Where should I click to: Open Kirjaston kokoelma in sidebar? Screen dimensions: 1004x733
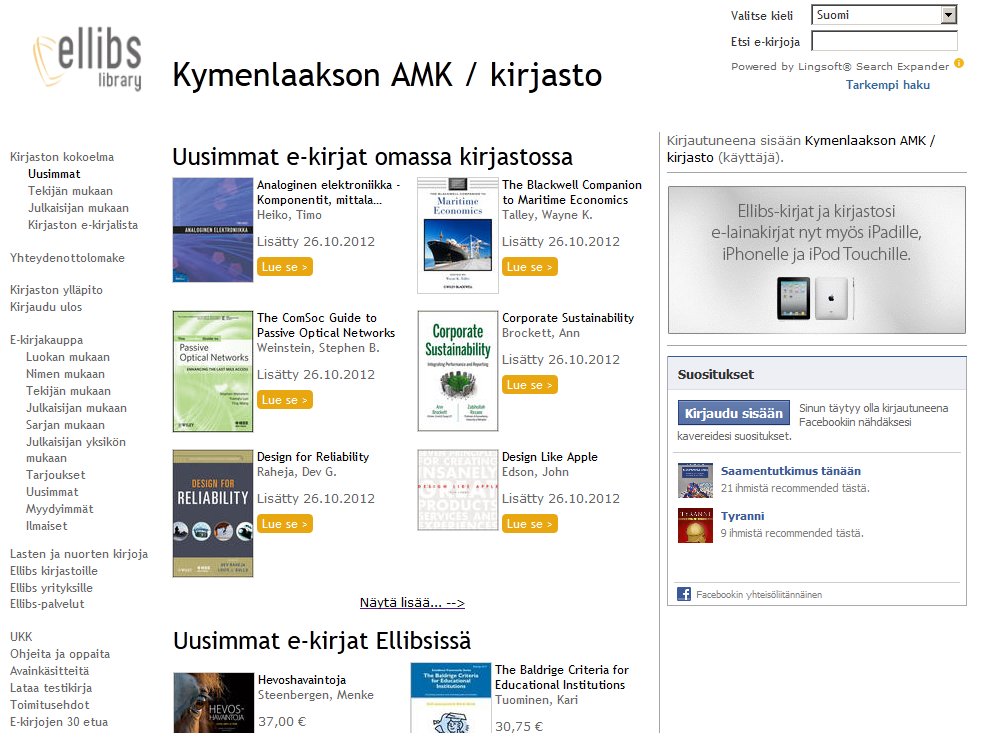pyautogui.click(x=62, y=157)
